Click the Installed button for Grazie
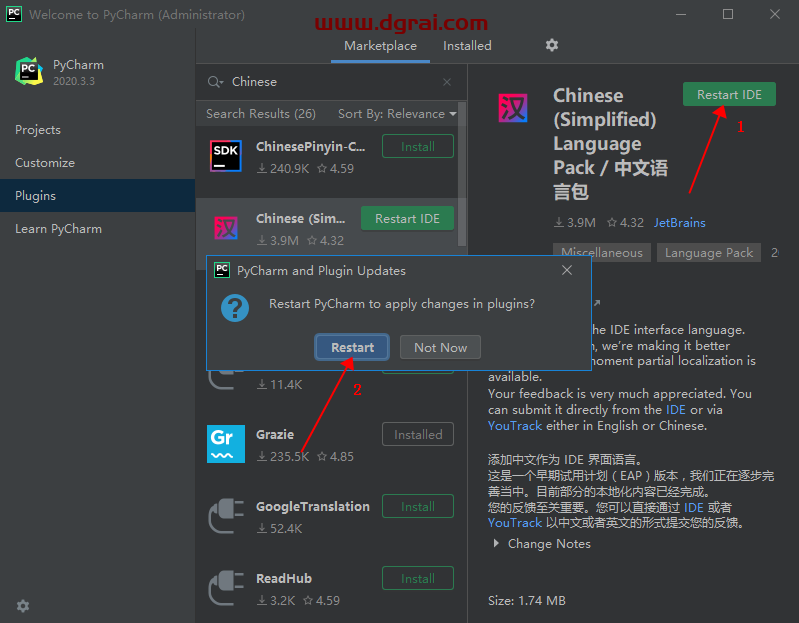 point(418,435)
